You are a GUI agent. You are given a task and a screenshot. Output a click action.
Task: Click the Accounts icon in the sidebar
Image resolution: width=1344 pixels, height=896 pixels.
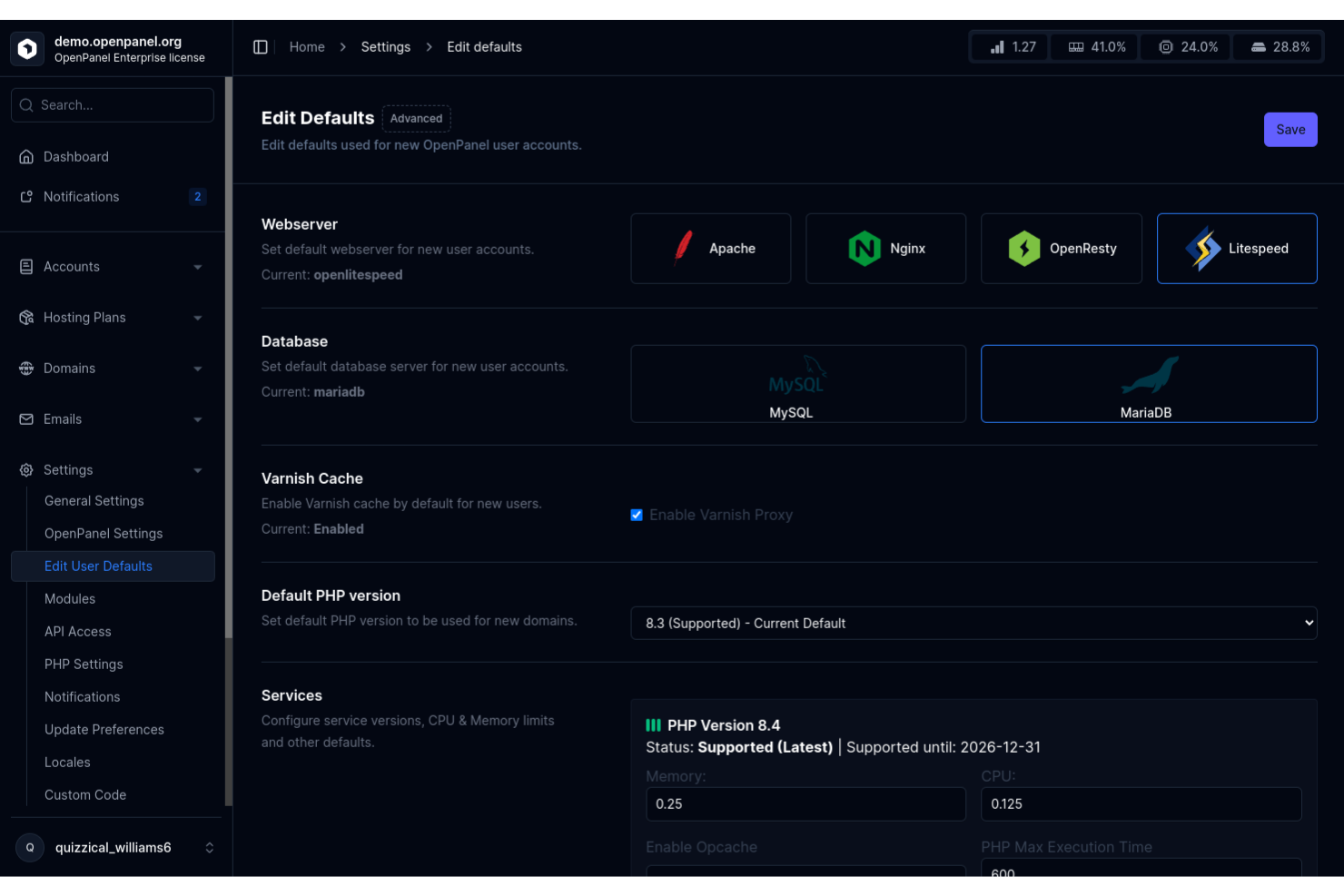point(26,267)
